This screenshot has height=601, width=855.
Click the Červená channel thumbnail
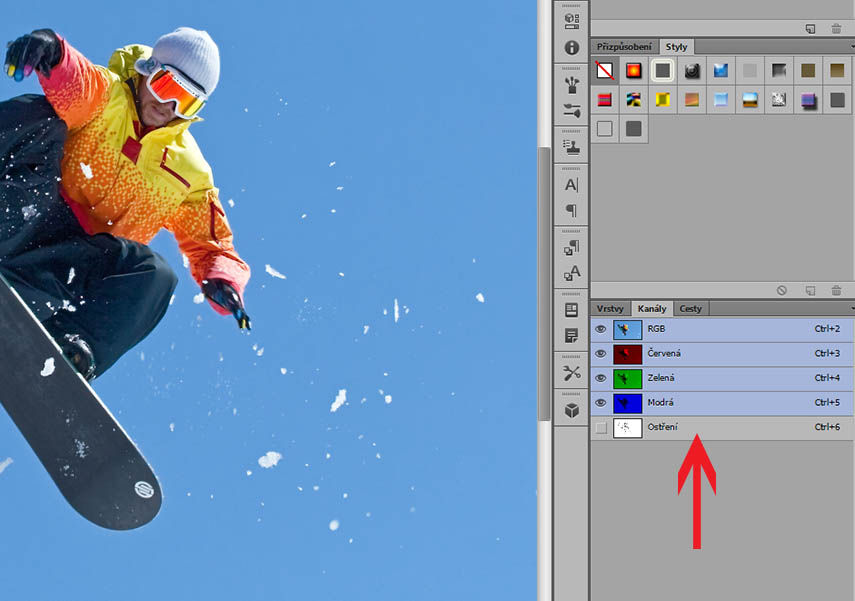click(x=628, y=354)
